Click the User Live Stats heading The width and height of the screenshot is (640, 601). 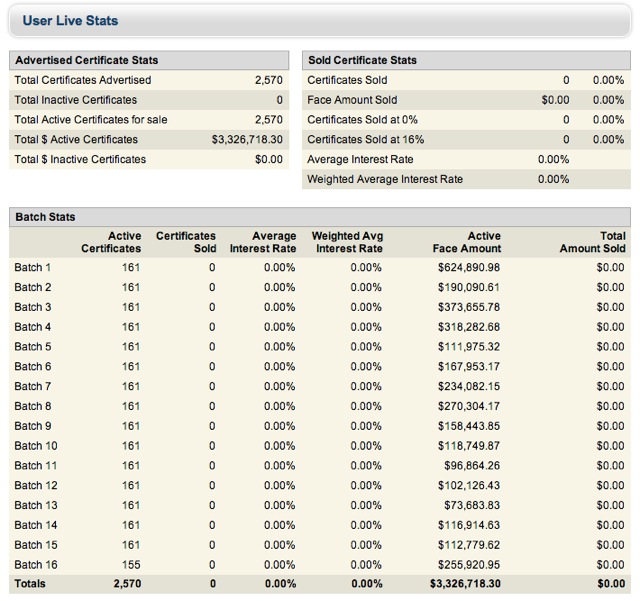click(x=70, y=21)
